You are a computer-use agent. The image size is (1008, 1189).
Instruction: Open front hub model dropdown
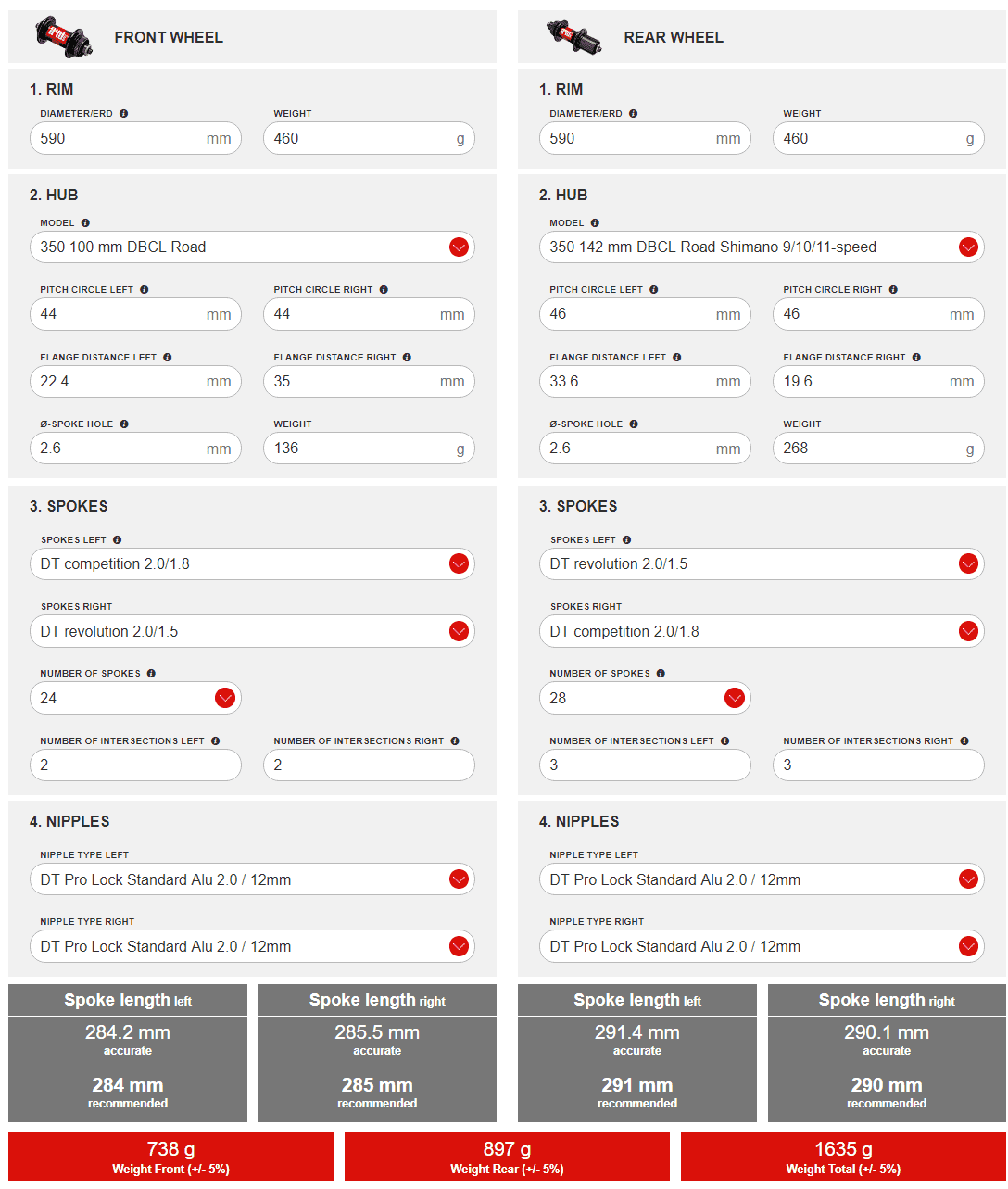[459, 247]
